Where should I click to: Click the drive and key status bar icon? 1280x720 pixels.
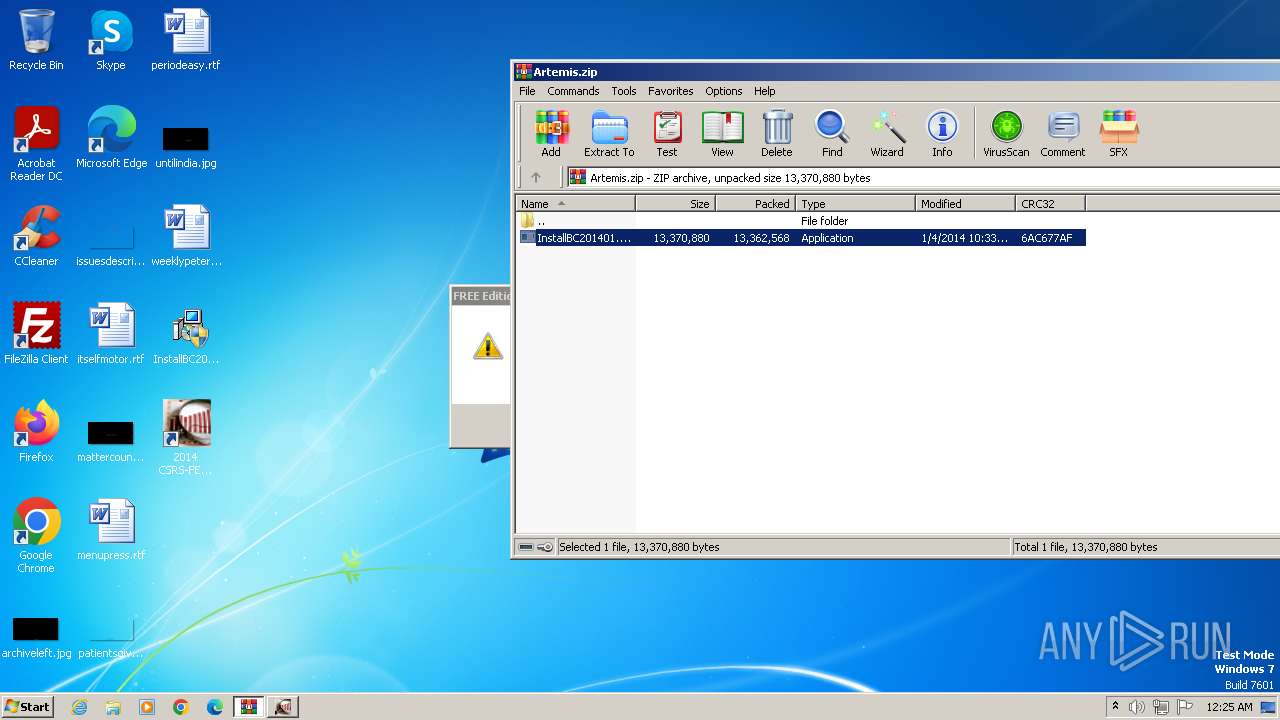click(536, 547)
